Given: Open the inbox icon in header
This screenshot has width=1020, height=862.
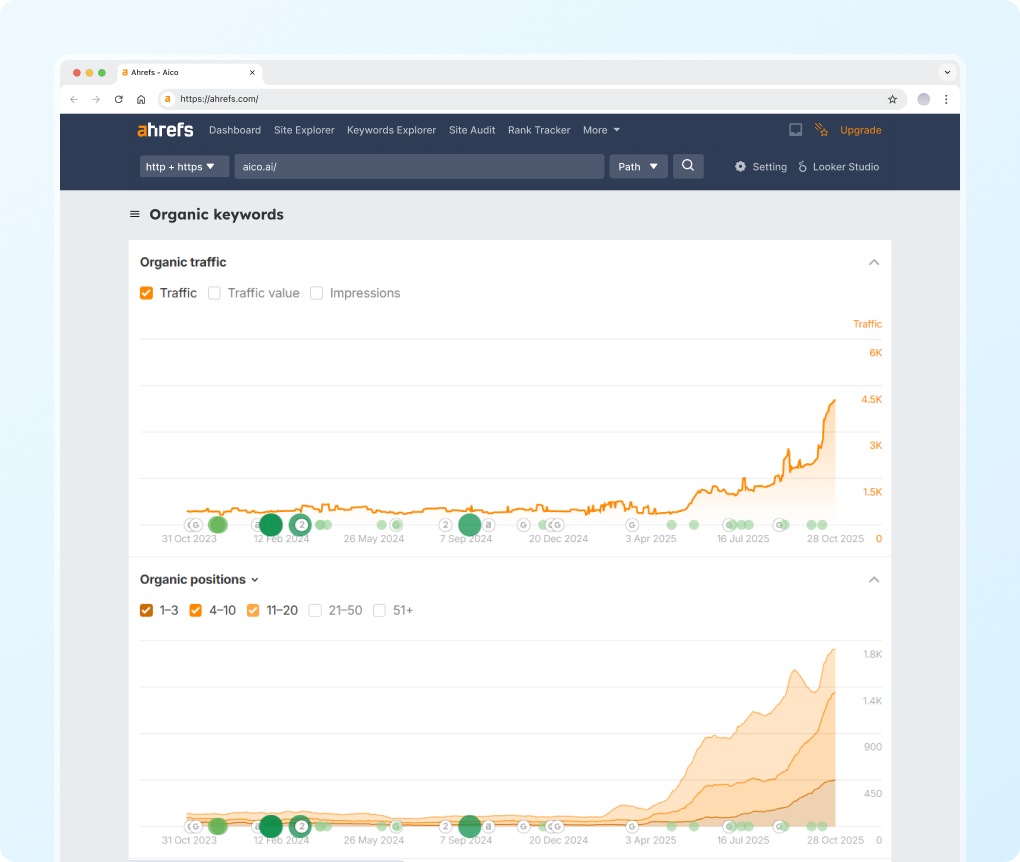Looking at the screenshot, I should (795, 130).
